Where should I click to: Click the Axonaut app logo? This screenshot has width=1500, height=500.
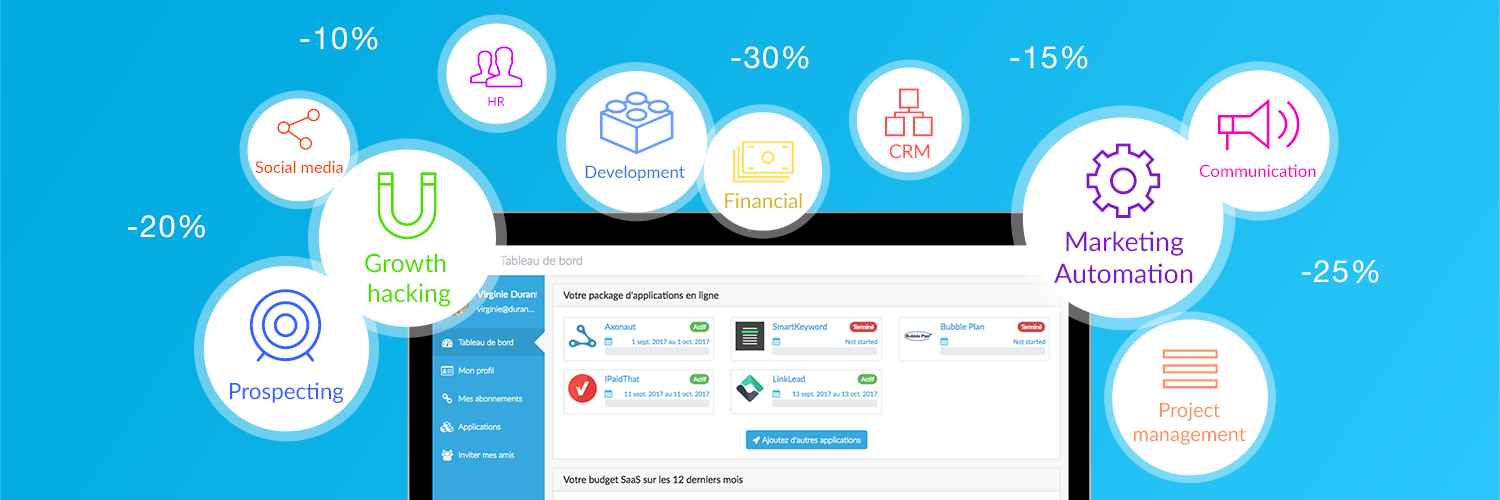pos(582,336)
